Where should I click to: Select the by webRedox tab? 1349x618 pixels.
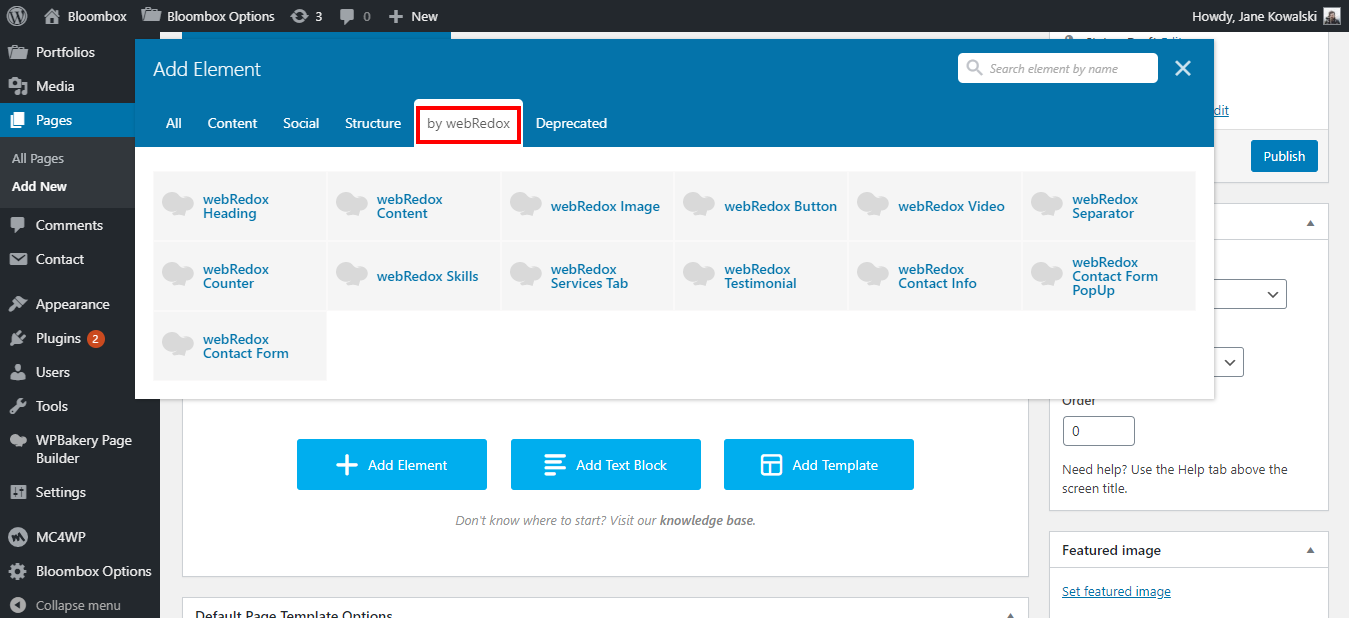point(469,123)
